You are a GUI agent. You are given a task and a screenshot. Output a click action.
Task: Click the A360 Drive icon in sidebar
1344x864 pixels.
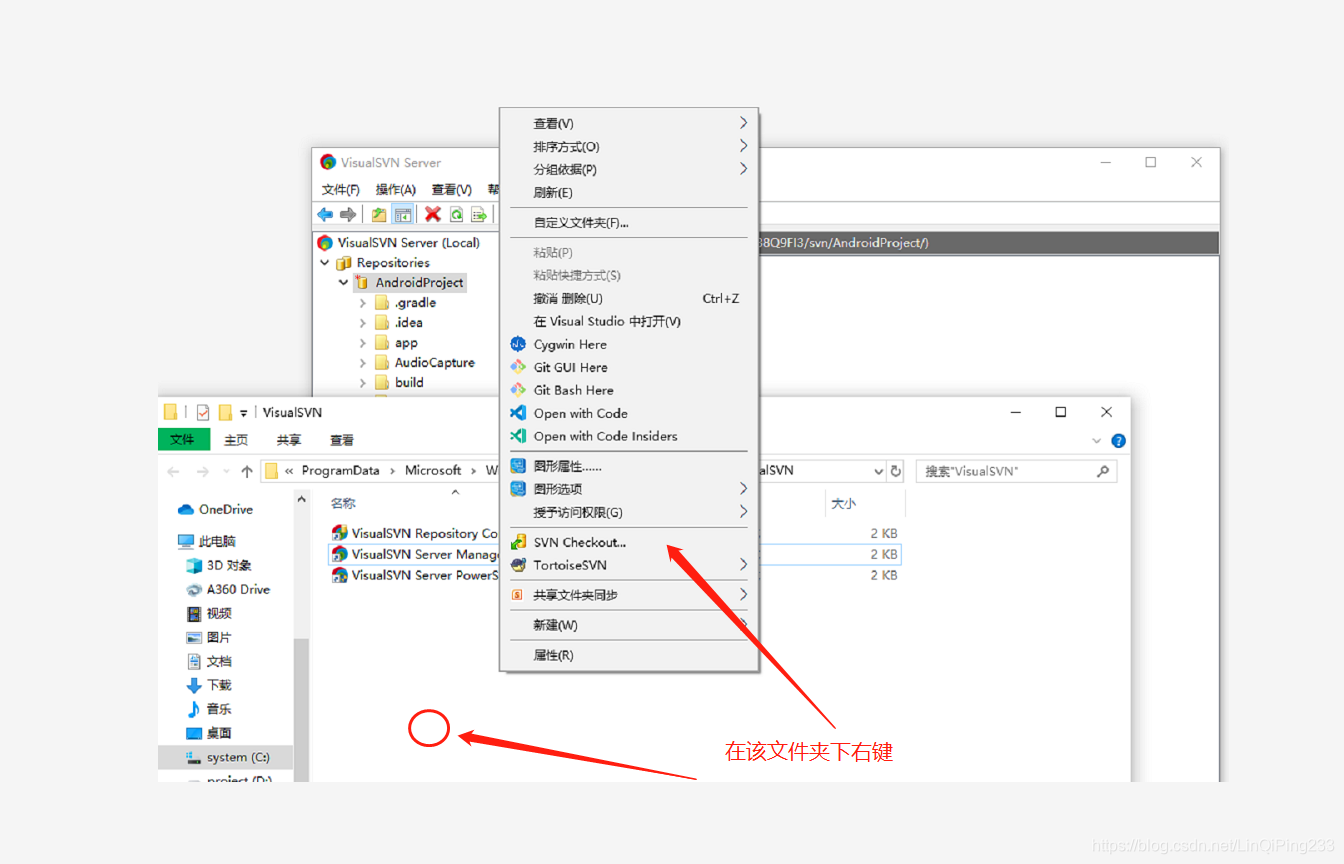tap(194, 589)
